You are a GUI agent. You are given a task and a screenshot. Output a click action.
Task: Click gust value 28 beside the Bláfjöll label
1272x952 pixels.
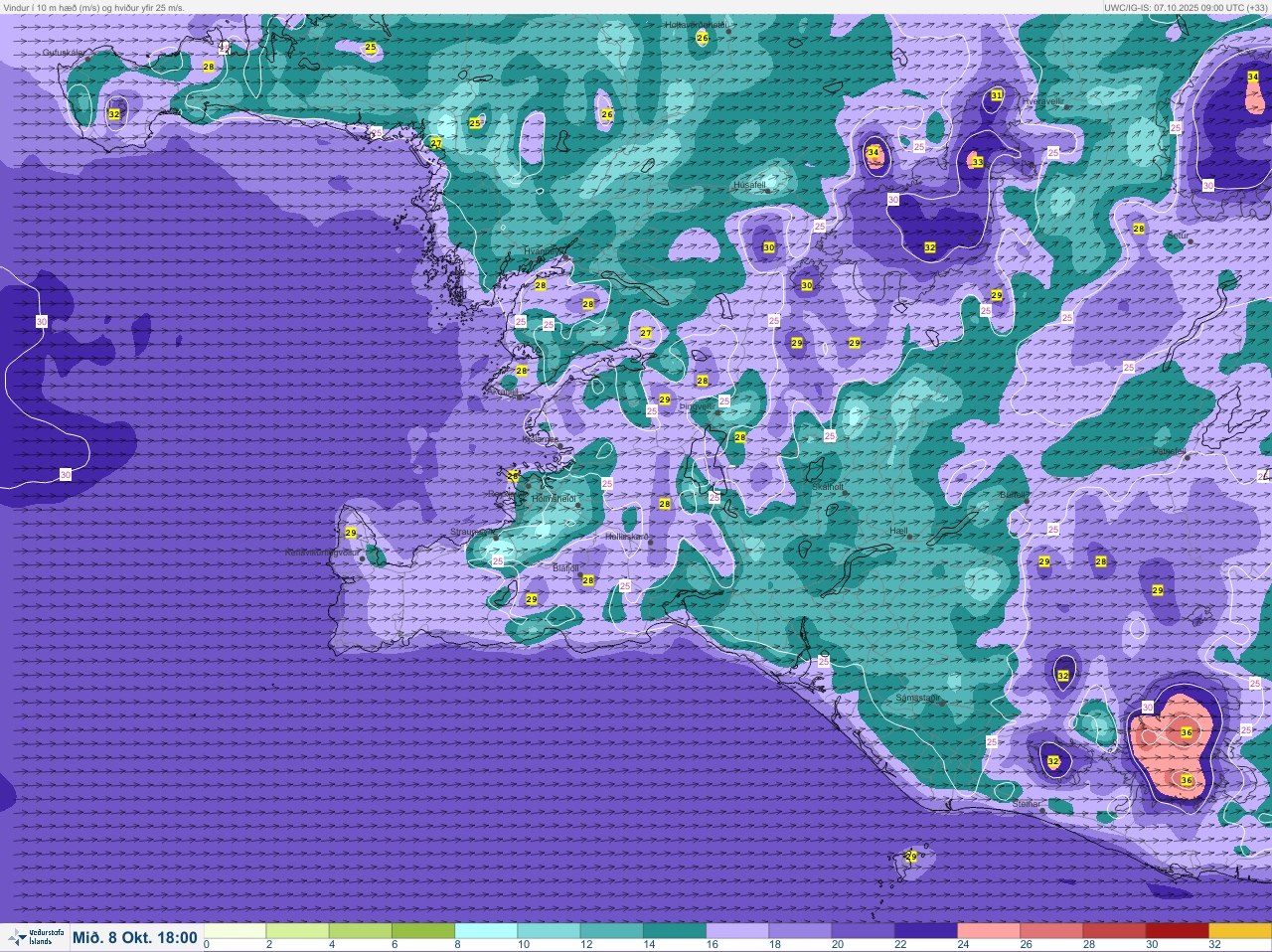pyautogui.click(x=588, y=580)
